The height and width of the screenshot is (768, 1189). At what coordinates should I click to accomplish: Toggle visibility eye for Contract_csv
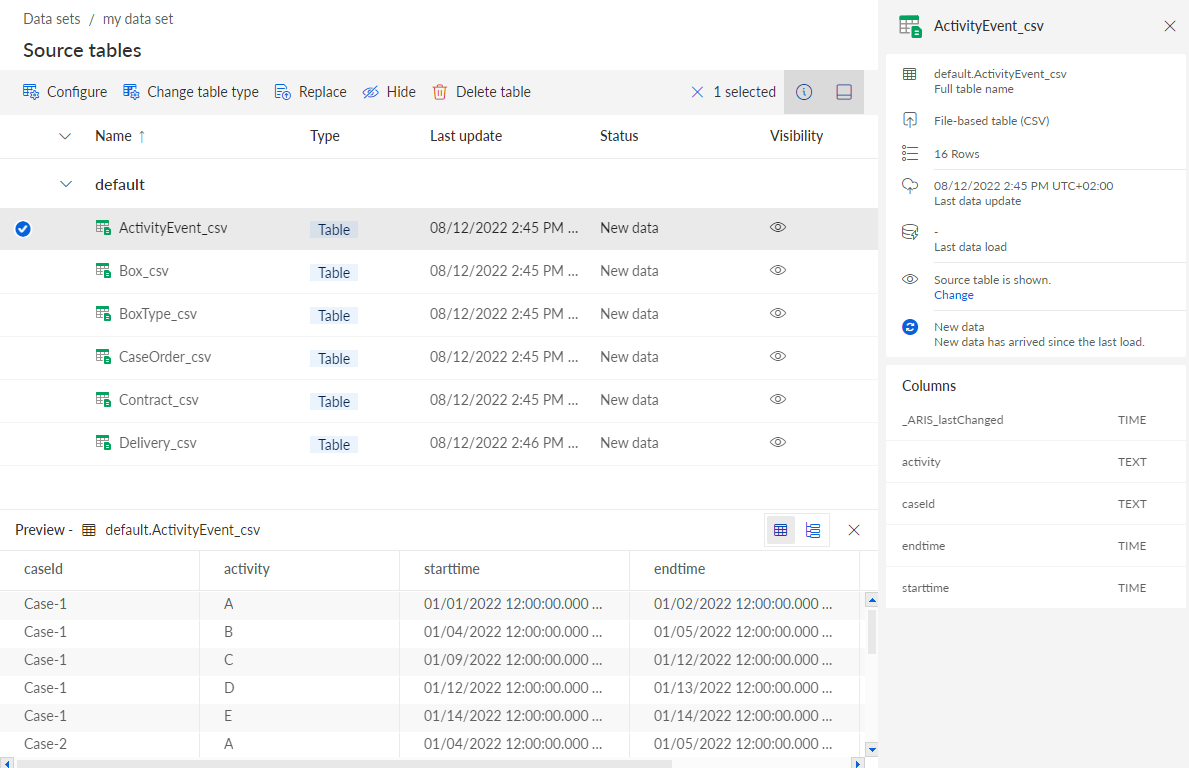[x=778, y=400]
